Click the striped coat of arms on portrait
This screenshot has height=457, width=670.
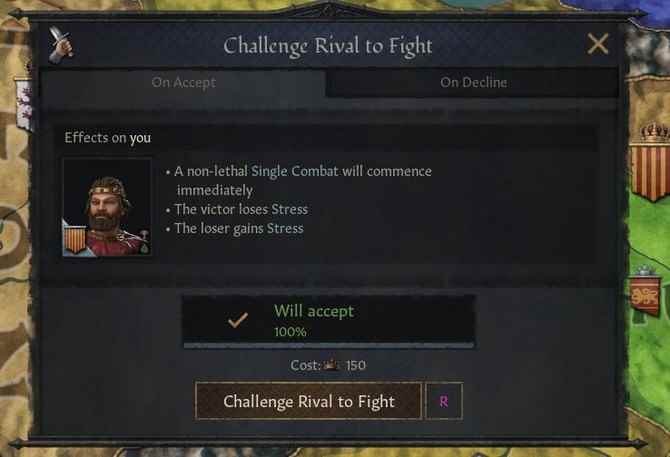click(75, 240)
